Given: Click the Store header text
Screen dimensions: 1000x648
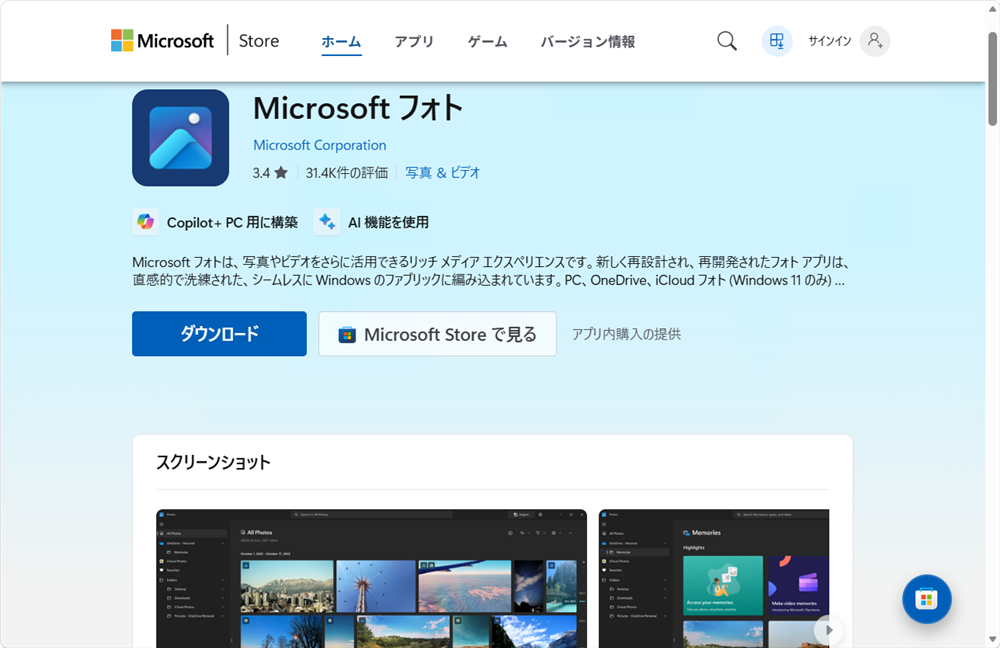Looking at the screenshot, I should tap(259, 41).
